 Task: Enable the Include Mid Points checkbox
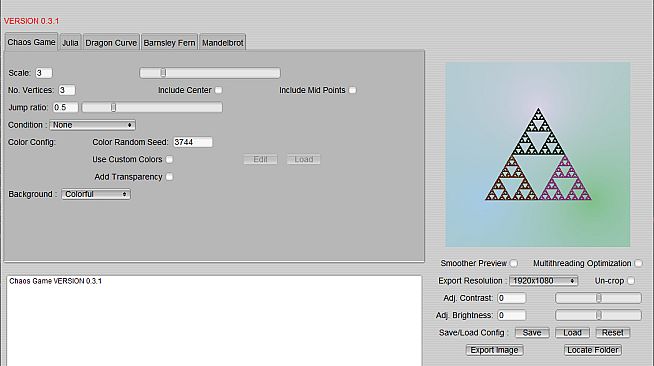tap(352, 90)
